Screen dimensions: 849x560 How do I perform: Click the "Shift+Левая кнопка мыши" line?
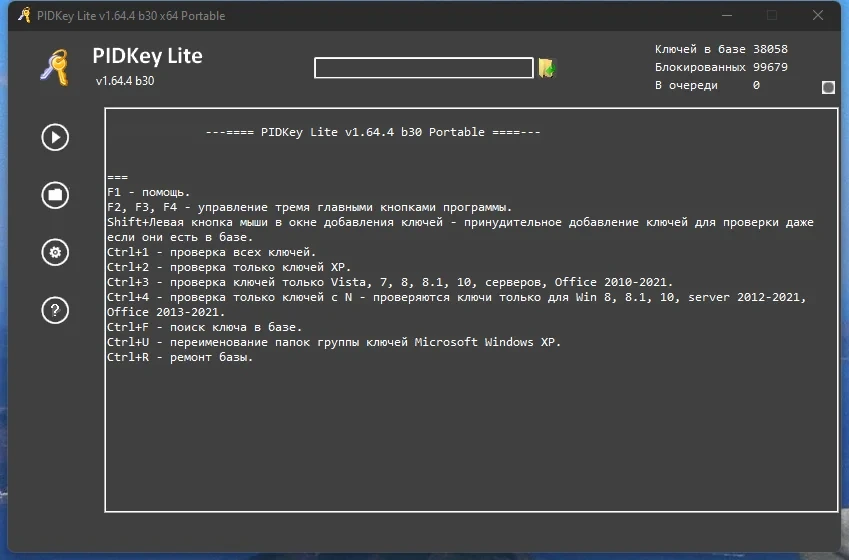tap(460, 222)
